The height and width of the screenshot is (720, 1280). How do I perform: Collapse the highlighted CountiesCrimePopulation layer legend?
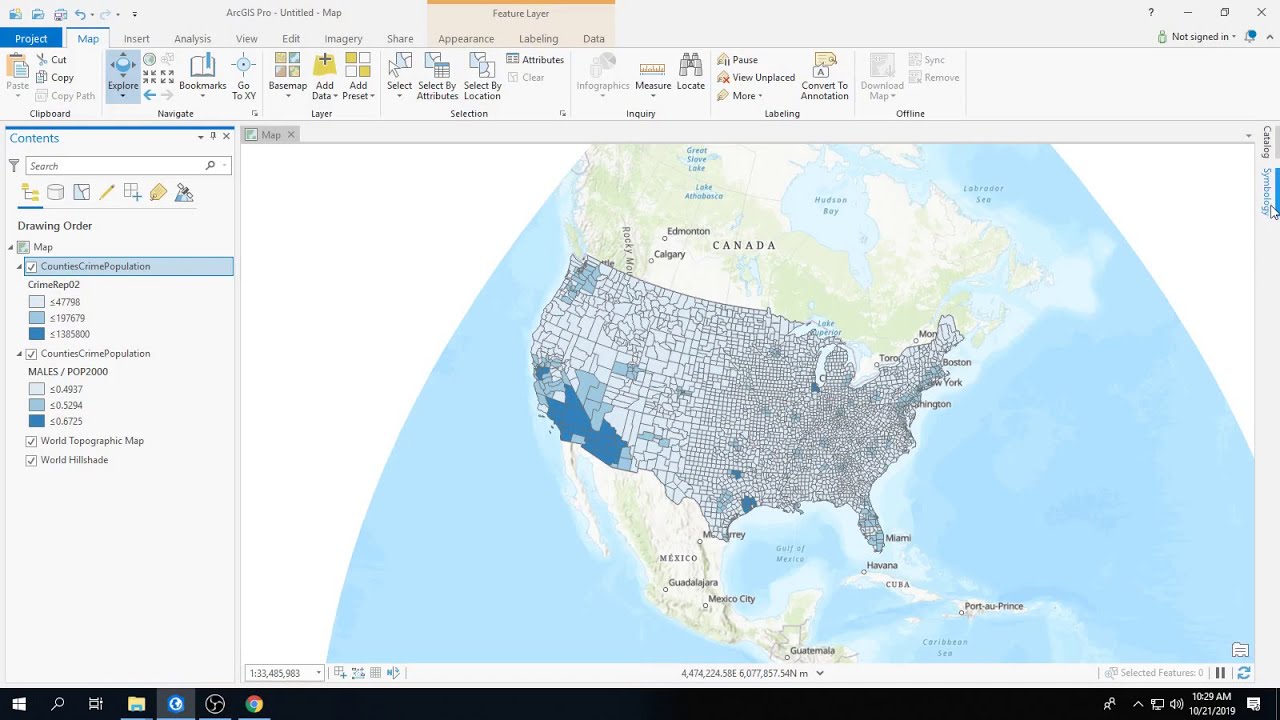[x=19, y=267]
